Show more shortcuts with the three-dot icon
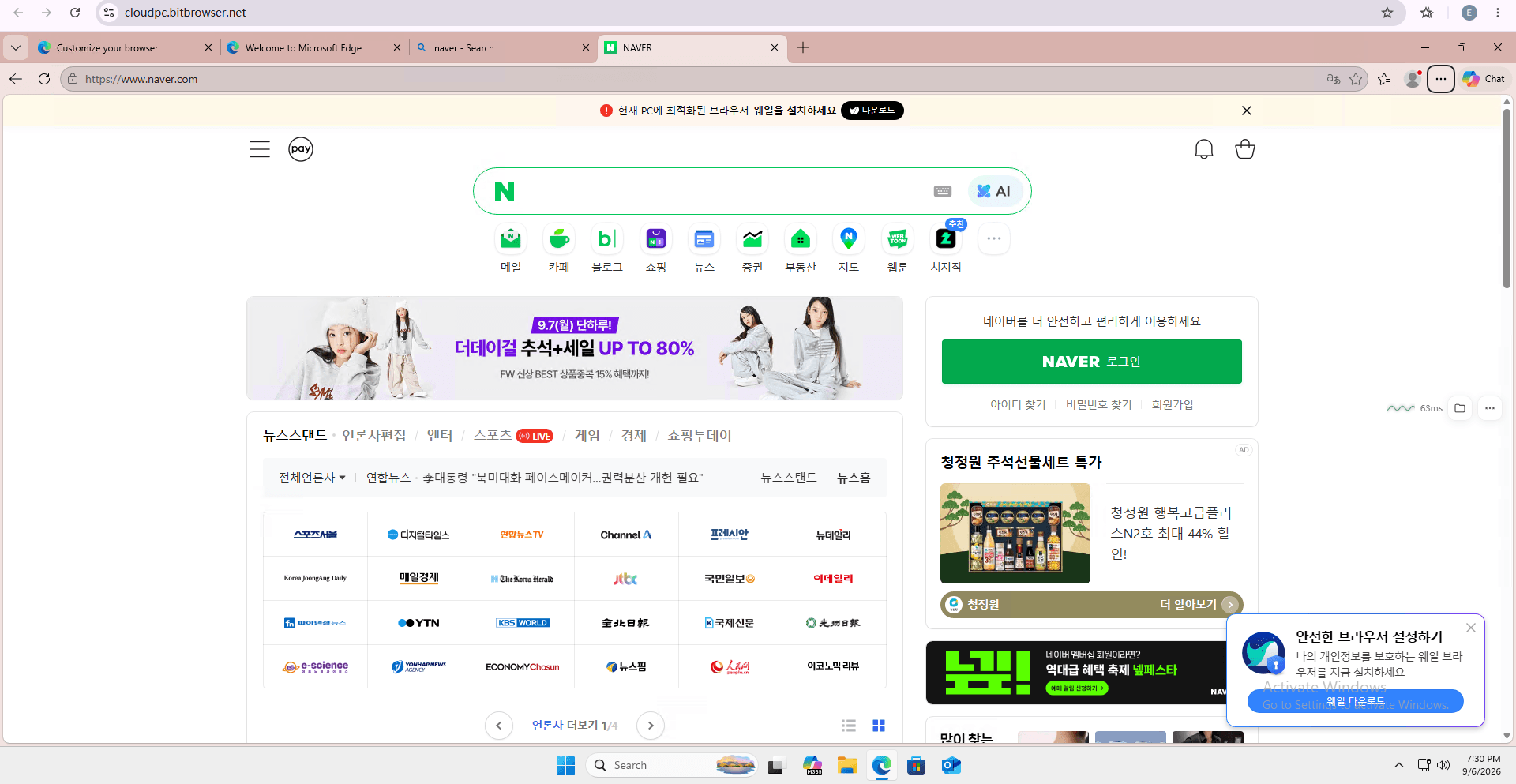Image resolution: width=1516 pixels, height=784 pixels. [x=994, y=238]
